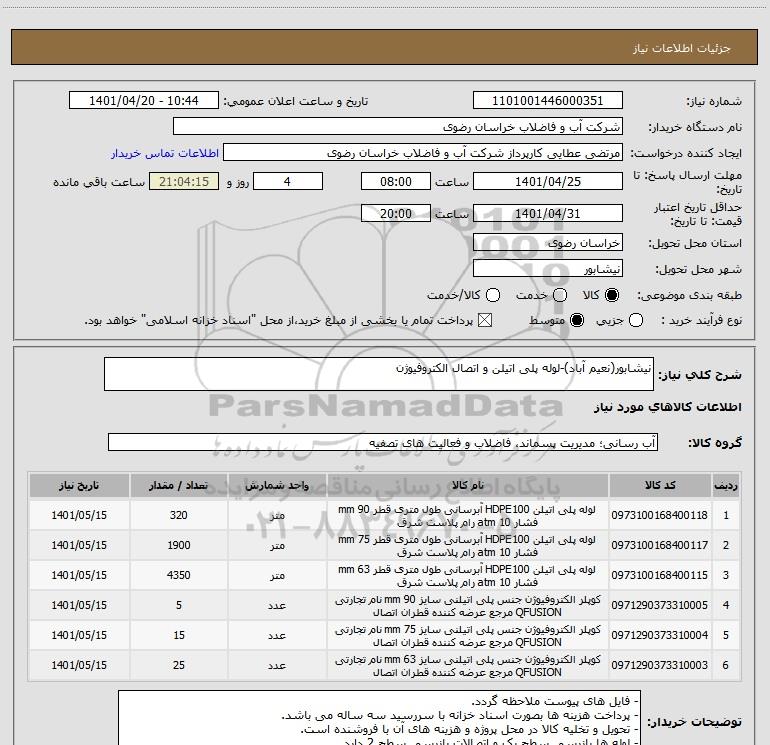
Task: Click the remaining days field showing 4
Action: point(288,181)
